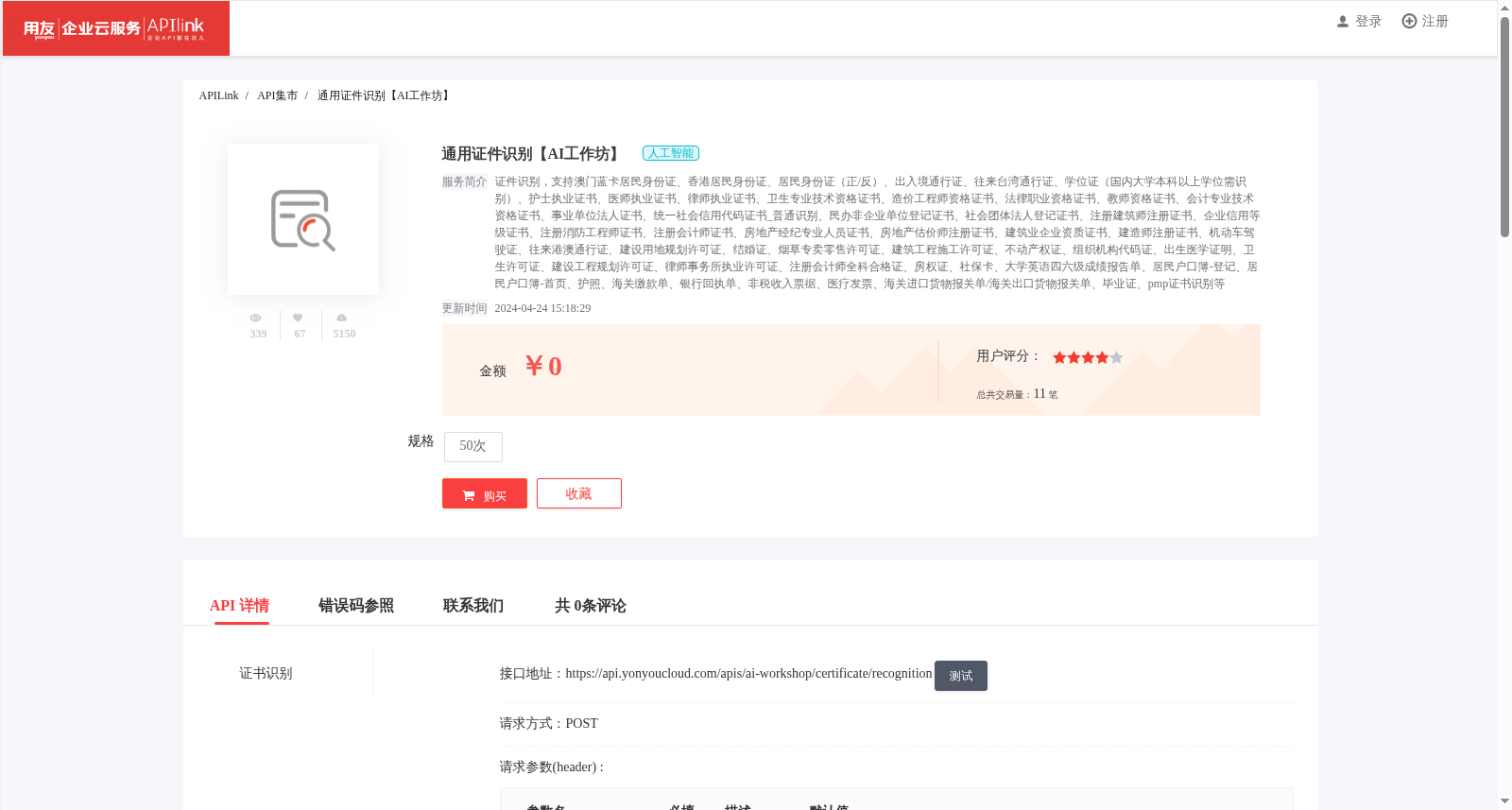Select the 证书识别 API item
This screenshot has width=1512, height=810.
click(266, 674)
